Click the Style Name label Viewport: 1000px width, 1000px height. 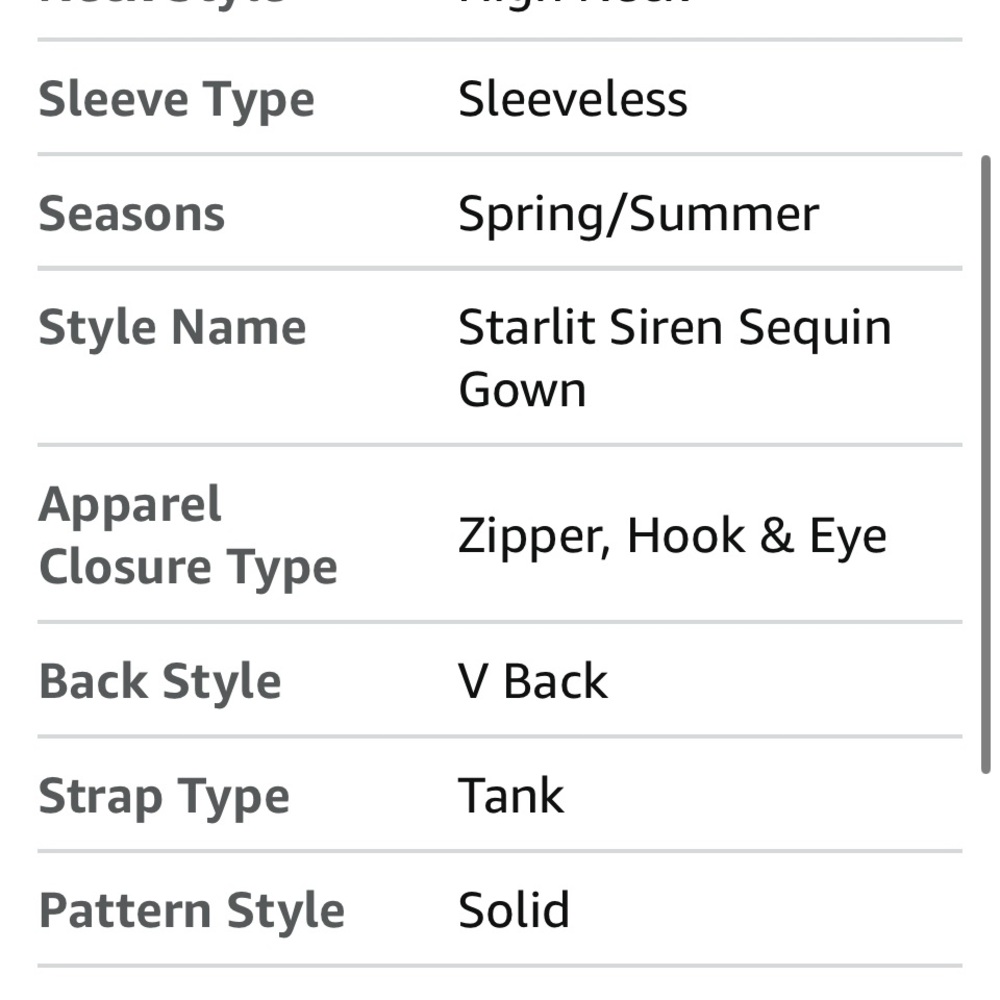pyautogui.click(x=172, y=328)
